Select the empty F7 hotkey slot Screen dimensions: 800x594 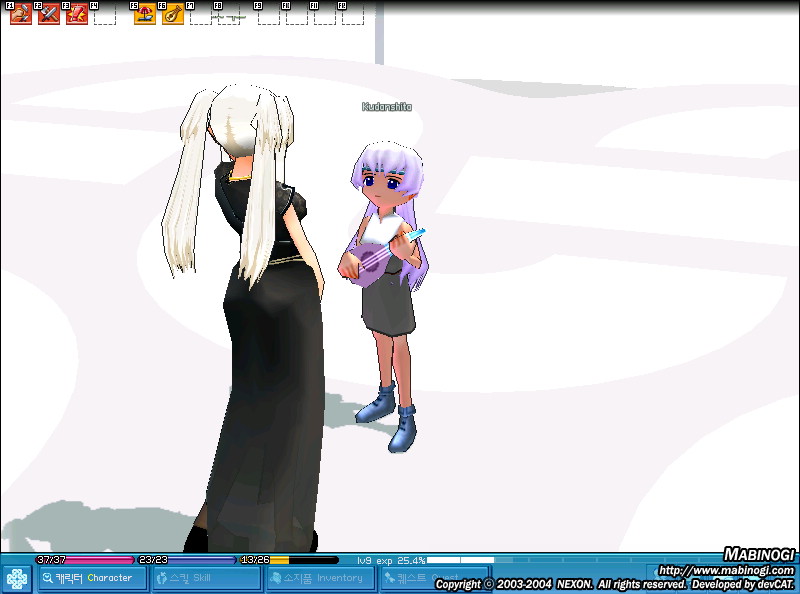click(x=201, y=14)
